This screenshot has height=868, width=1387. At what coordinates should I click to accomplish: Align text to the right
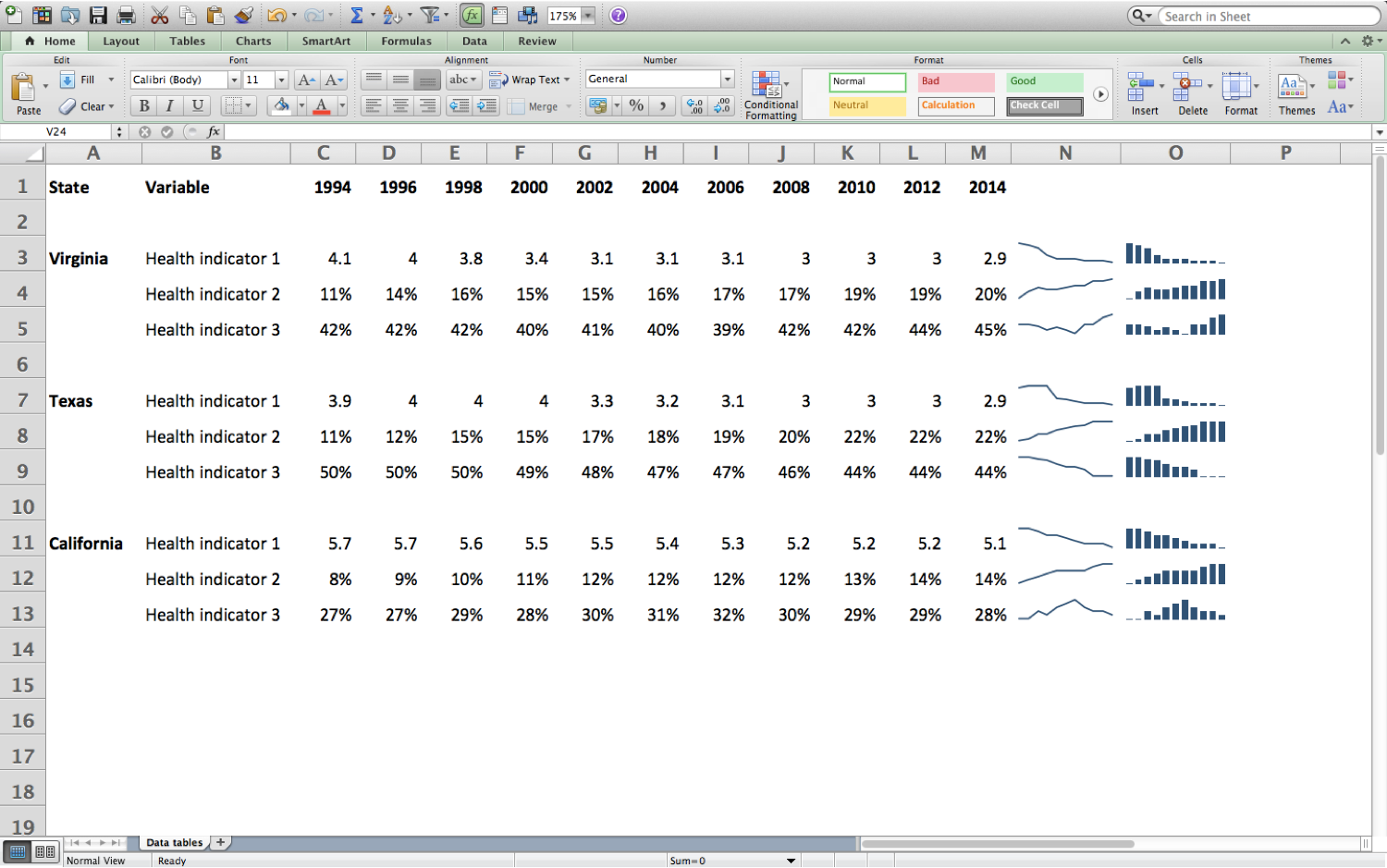pos(427,106)
